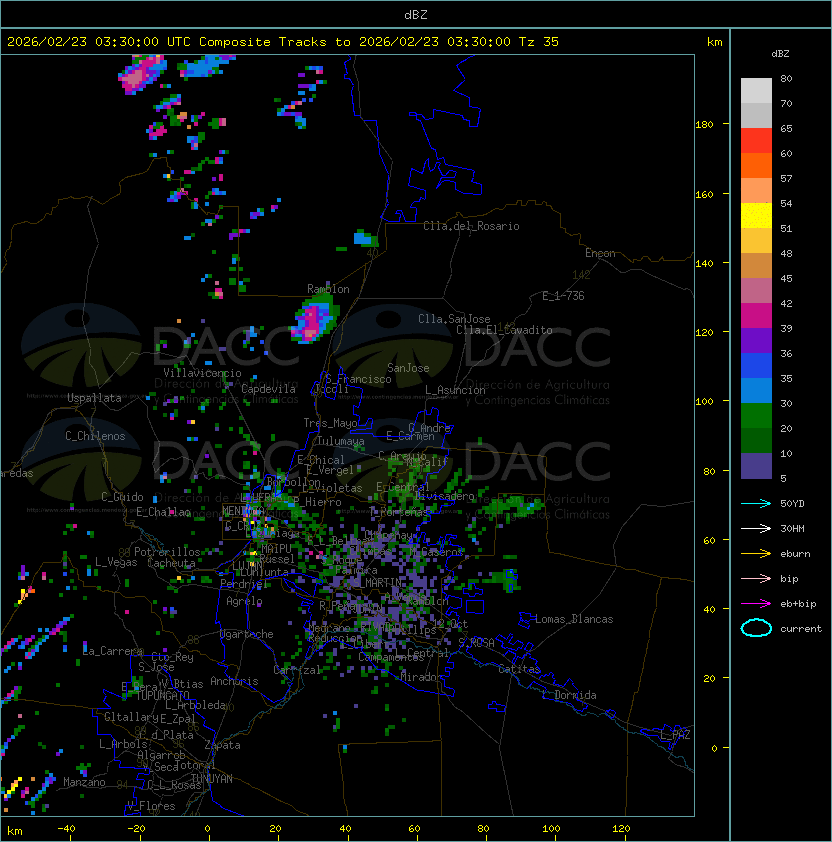Screen dimensions: 832x842
Task: Click the 'Ugarteche' place label
Action: click(x=247, y=634)
